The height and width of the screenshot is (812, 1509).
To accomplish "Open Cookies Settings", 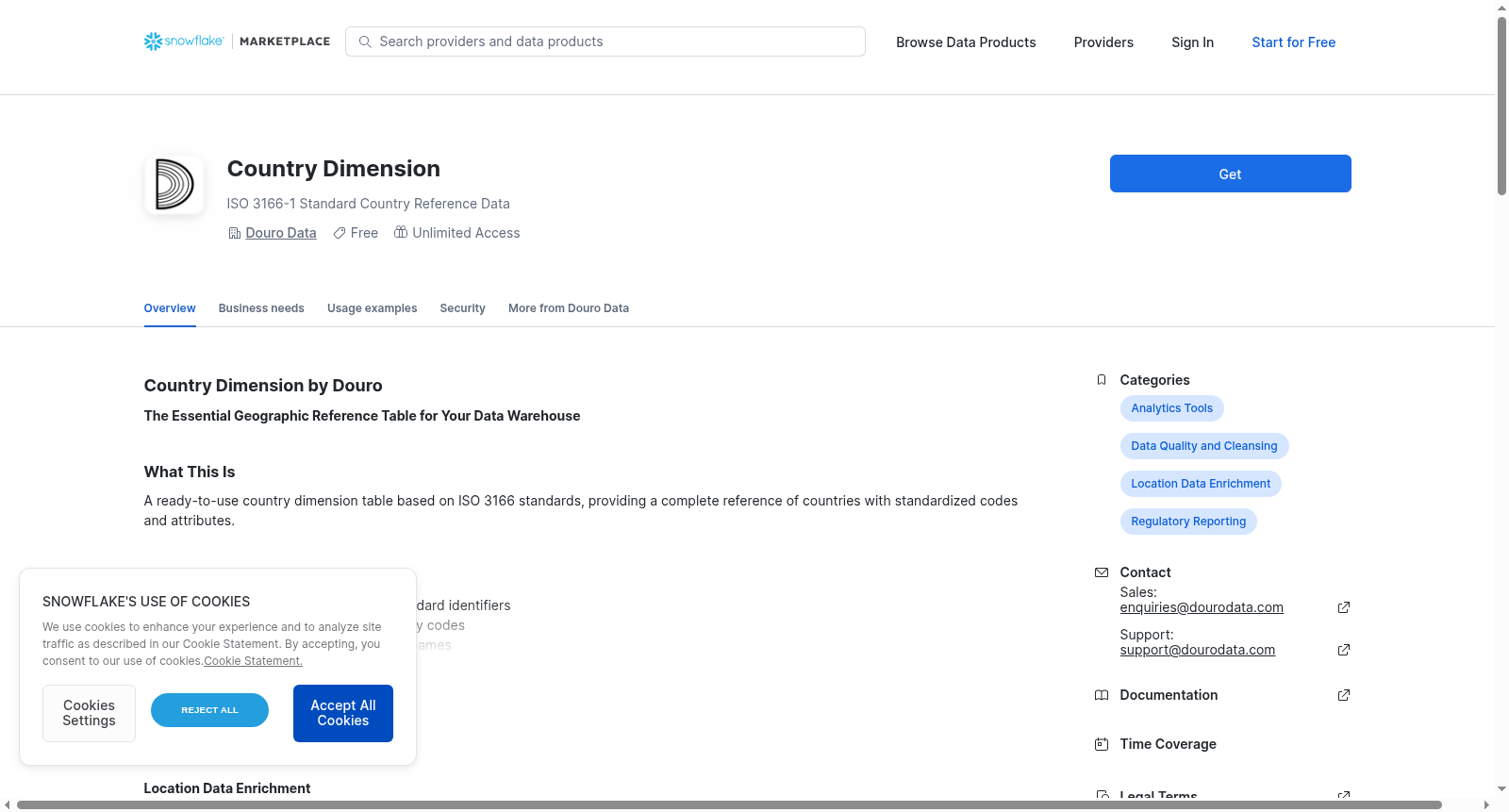I will (x=89, y=713).
